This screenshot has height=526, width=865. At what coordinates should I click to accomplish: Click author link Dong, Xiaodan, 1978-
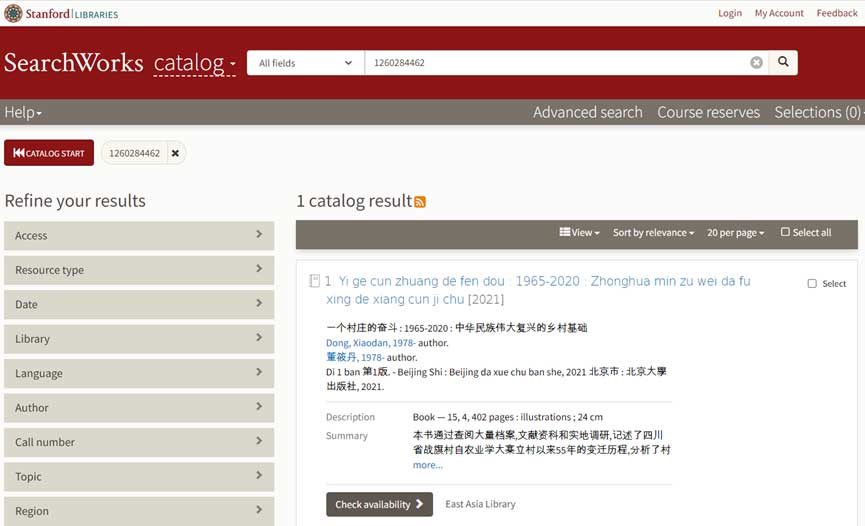click(371, 343)
